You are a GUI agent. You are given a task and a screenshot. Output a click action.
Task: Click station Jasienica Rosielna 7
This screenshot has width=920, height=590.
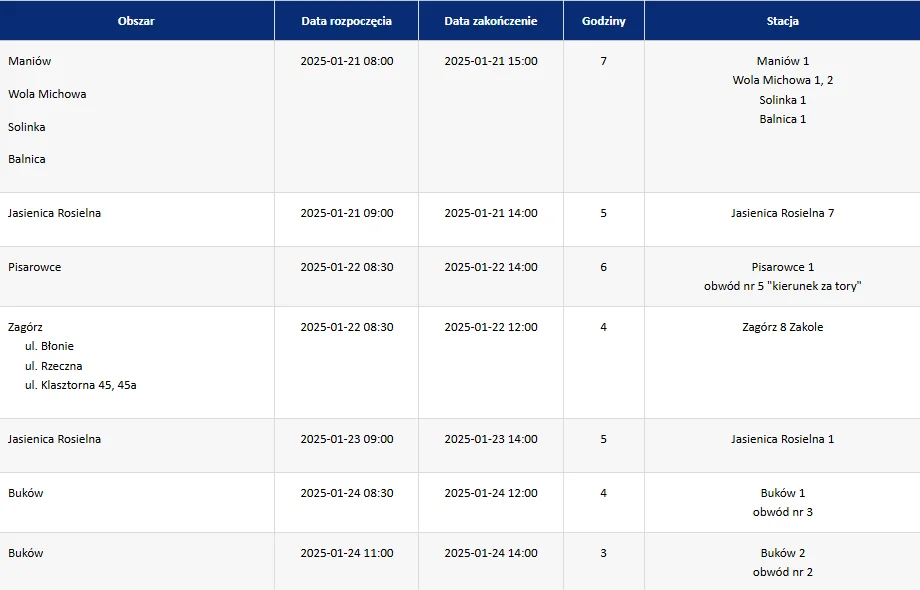coord(782,213)
